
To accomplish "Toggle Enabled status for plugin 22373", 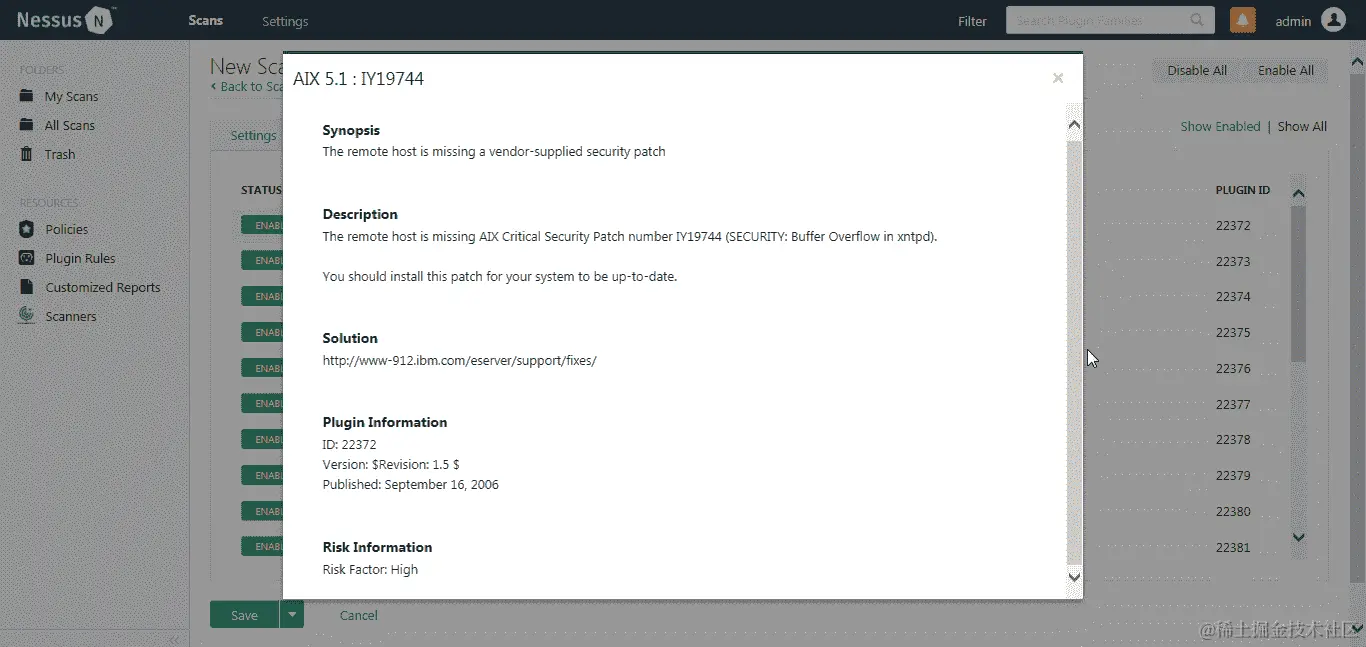I will point(263,261).
